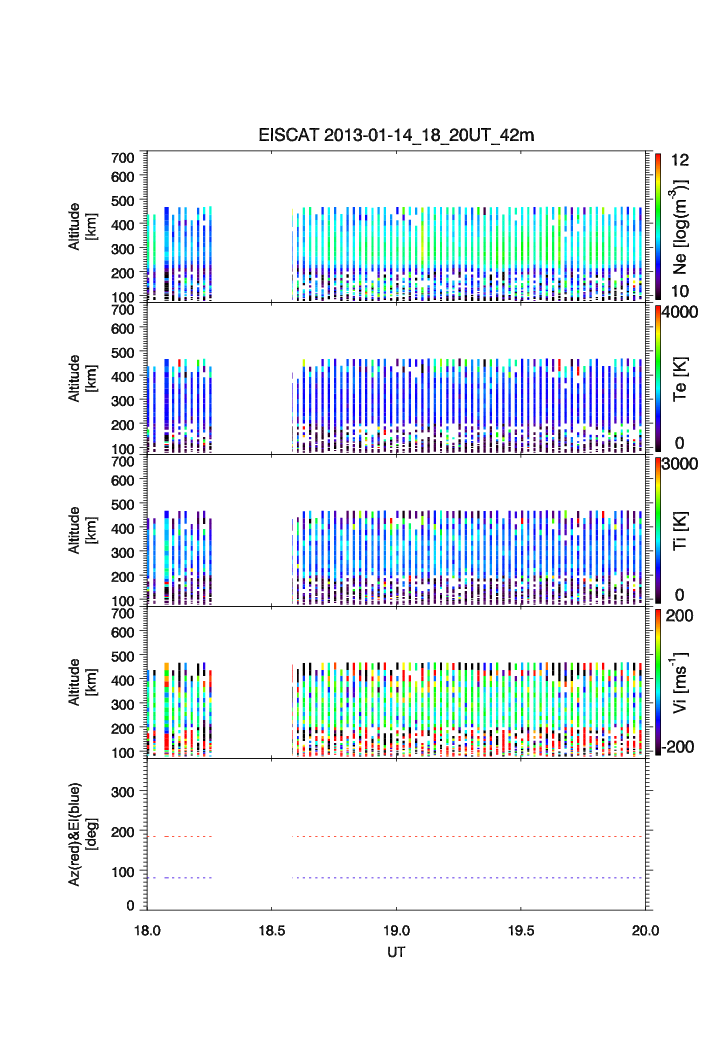Click the 3000 value on Ti scale
The height and width of the screenshot is (1062, 708).
680,464
